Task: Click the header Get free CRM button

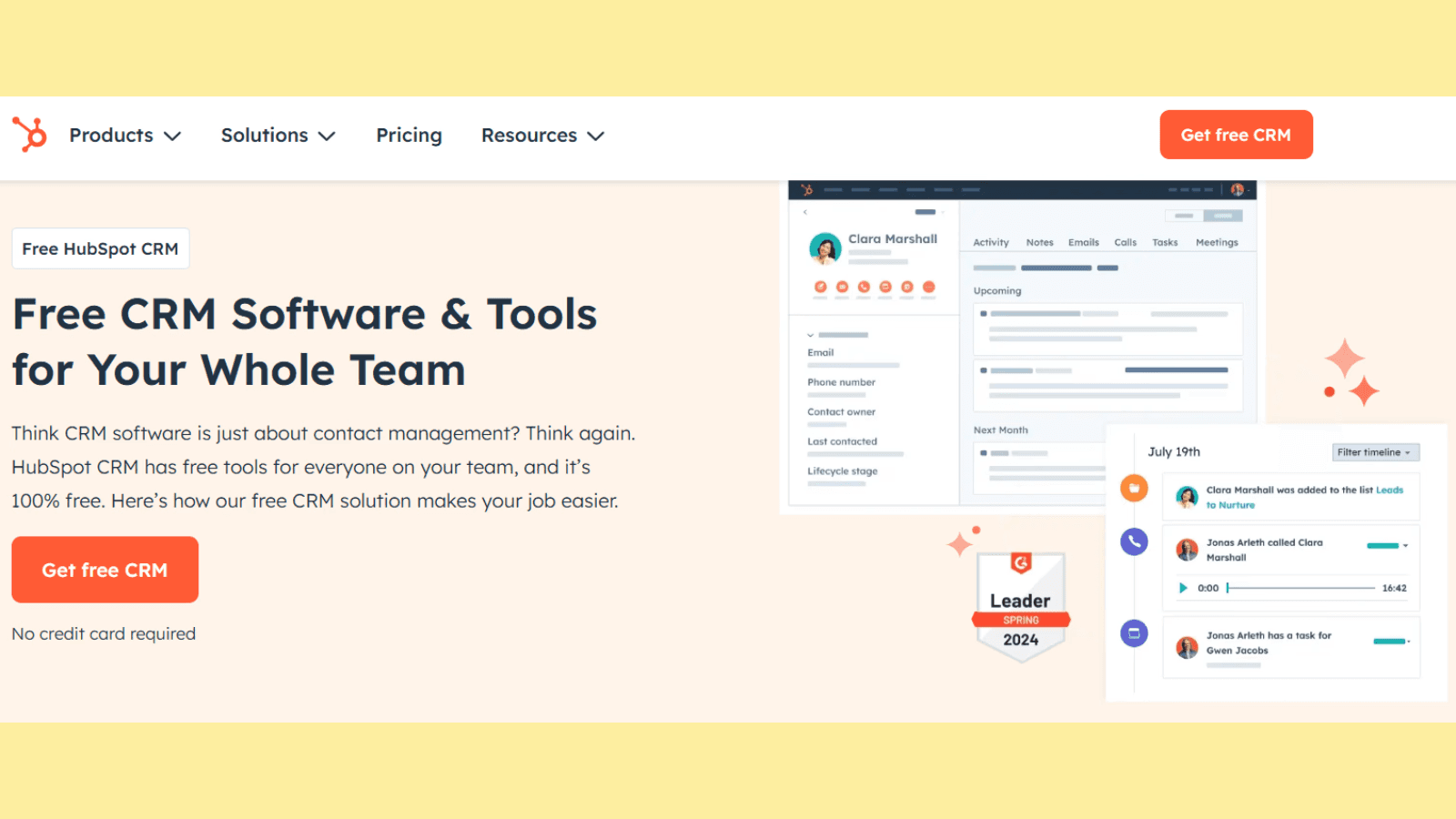Action: click(x=1236, y=135)
